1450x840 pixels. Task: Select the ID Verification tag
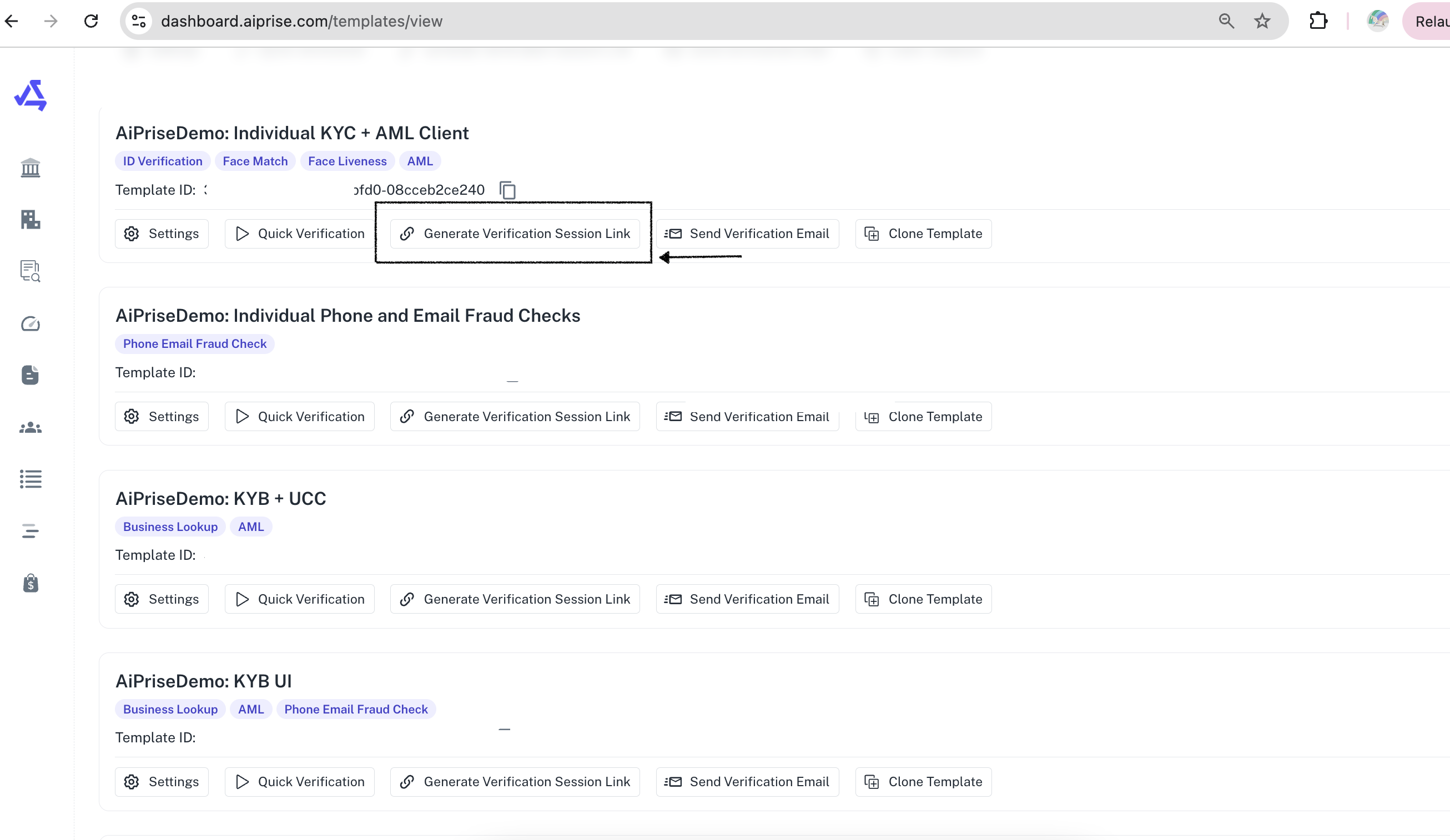pyautogui.click(x=163, y=161)
